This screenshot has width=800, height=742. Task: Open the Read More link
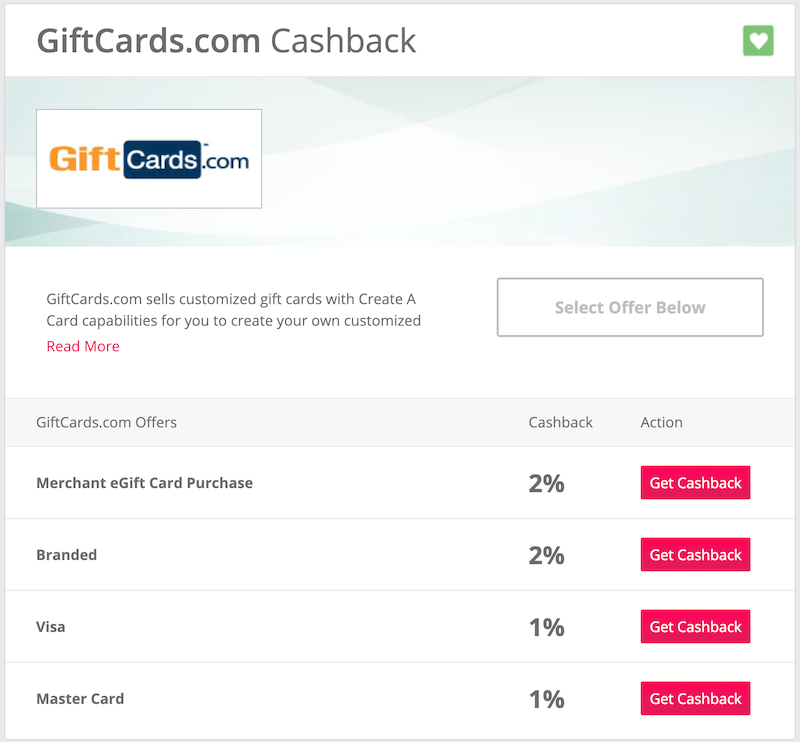click(83, 346)
